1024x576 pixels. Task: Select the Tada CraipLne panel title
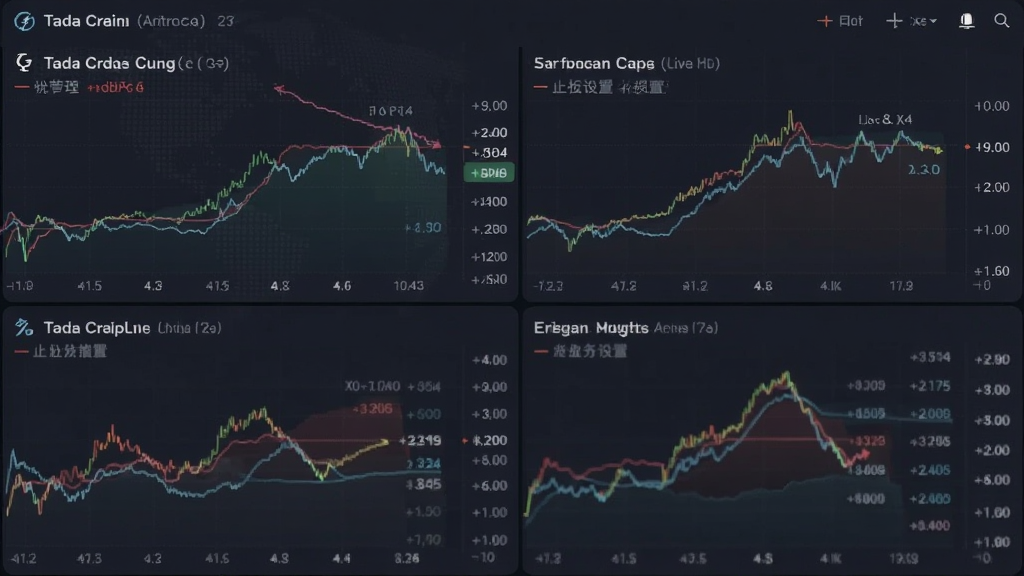click(x=97, y=328)
